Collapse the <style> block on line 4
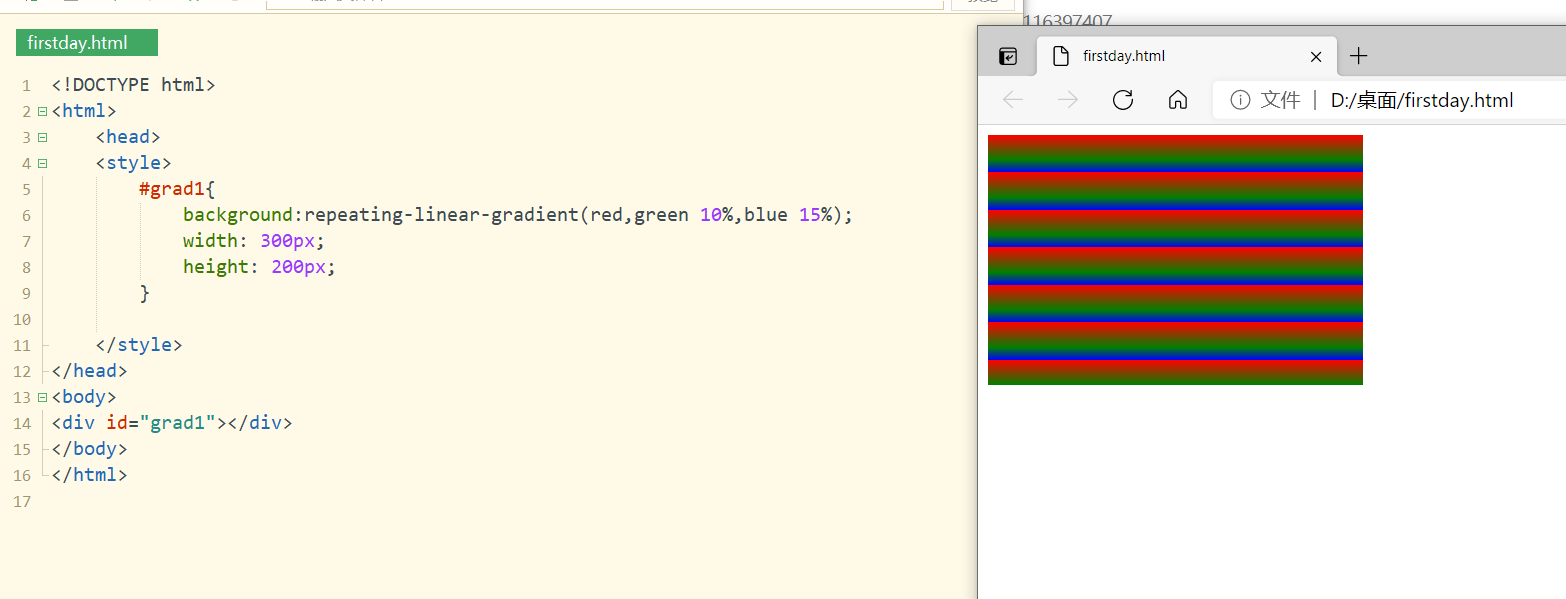Screen dimensions: 1566x599 pos(42,163)
